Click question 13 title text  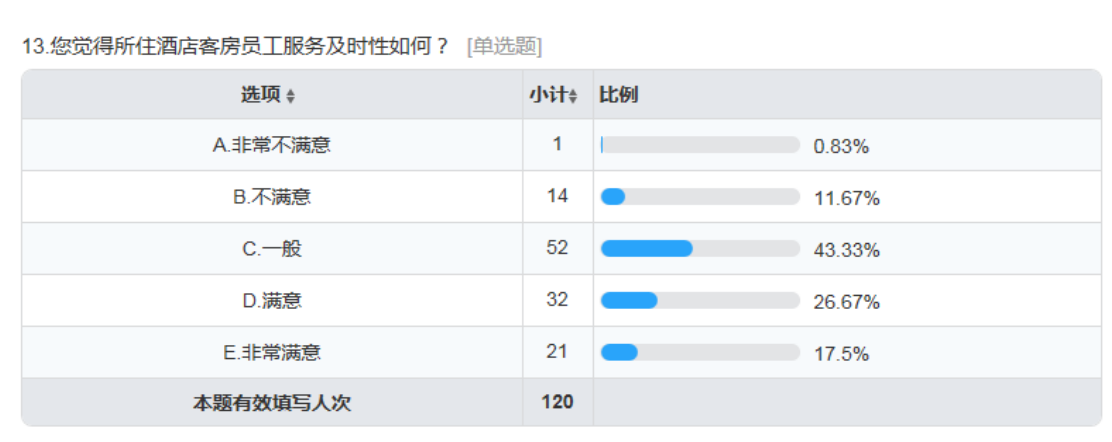(x=236, y=47)
